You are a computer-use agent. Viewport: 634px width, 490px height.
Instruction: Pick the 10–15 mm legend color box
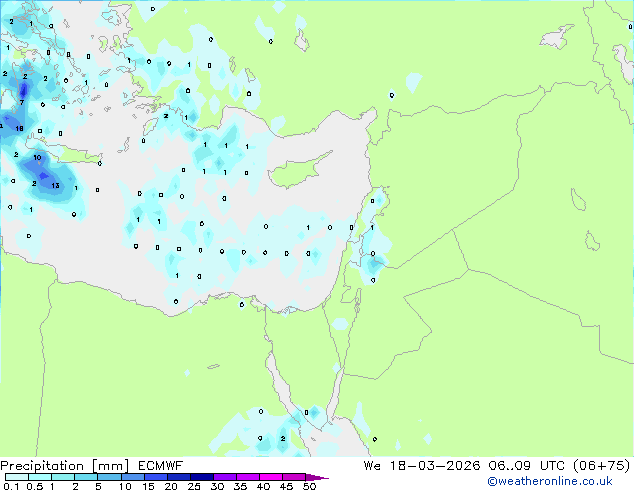133,477
